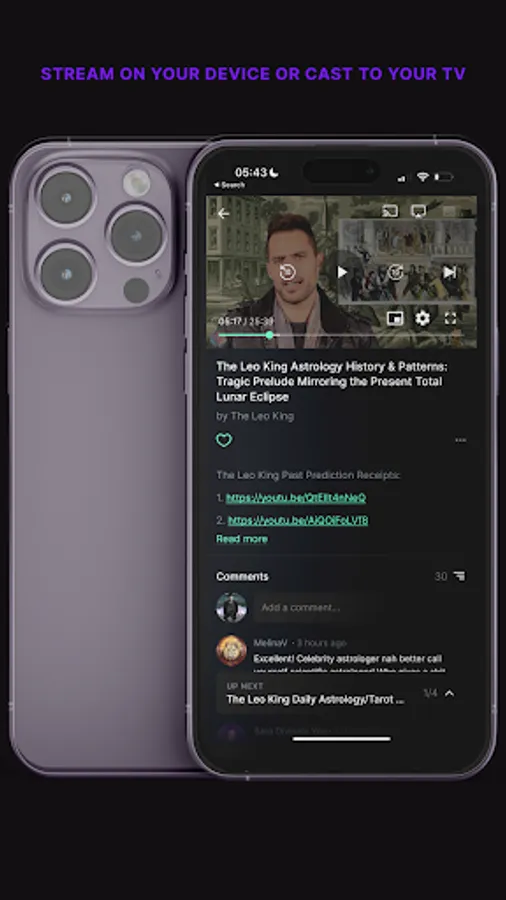Open the Chromecast cast icon
Viewport: 506px width, 900px height.
390,211
